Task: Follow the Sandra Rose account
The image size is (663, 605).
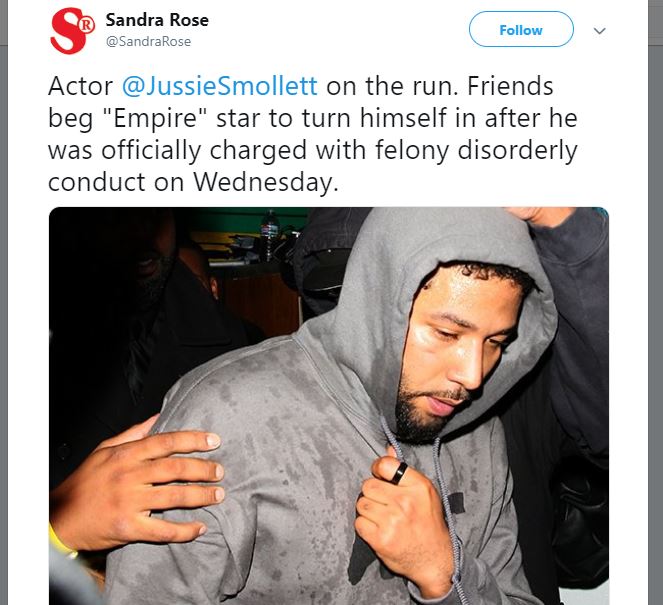Action: point(521,29)
